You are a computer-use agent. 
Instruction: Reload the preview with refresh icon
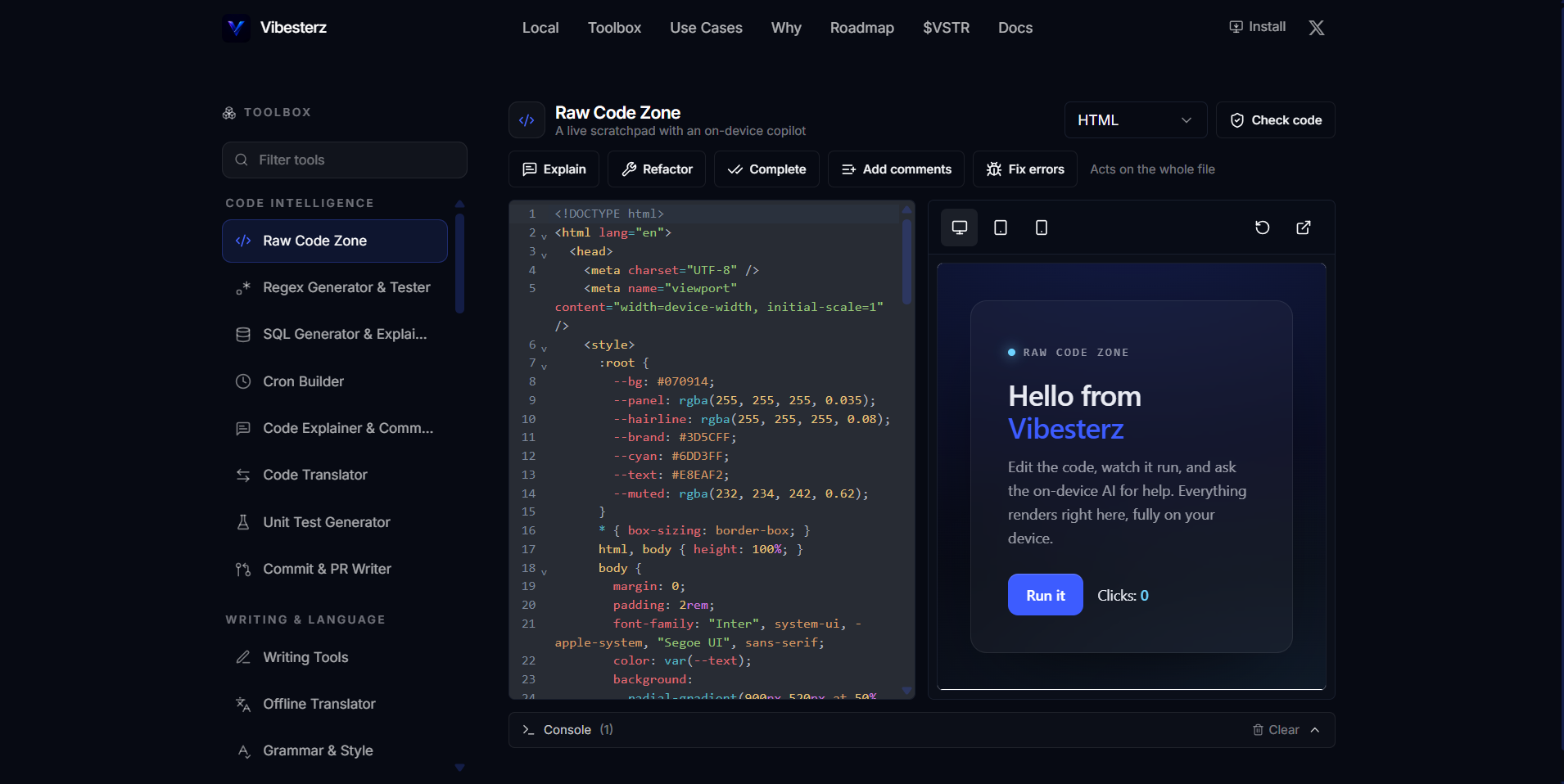[x=1262, y=228]
